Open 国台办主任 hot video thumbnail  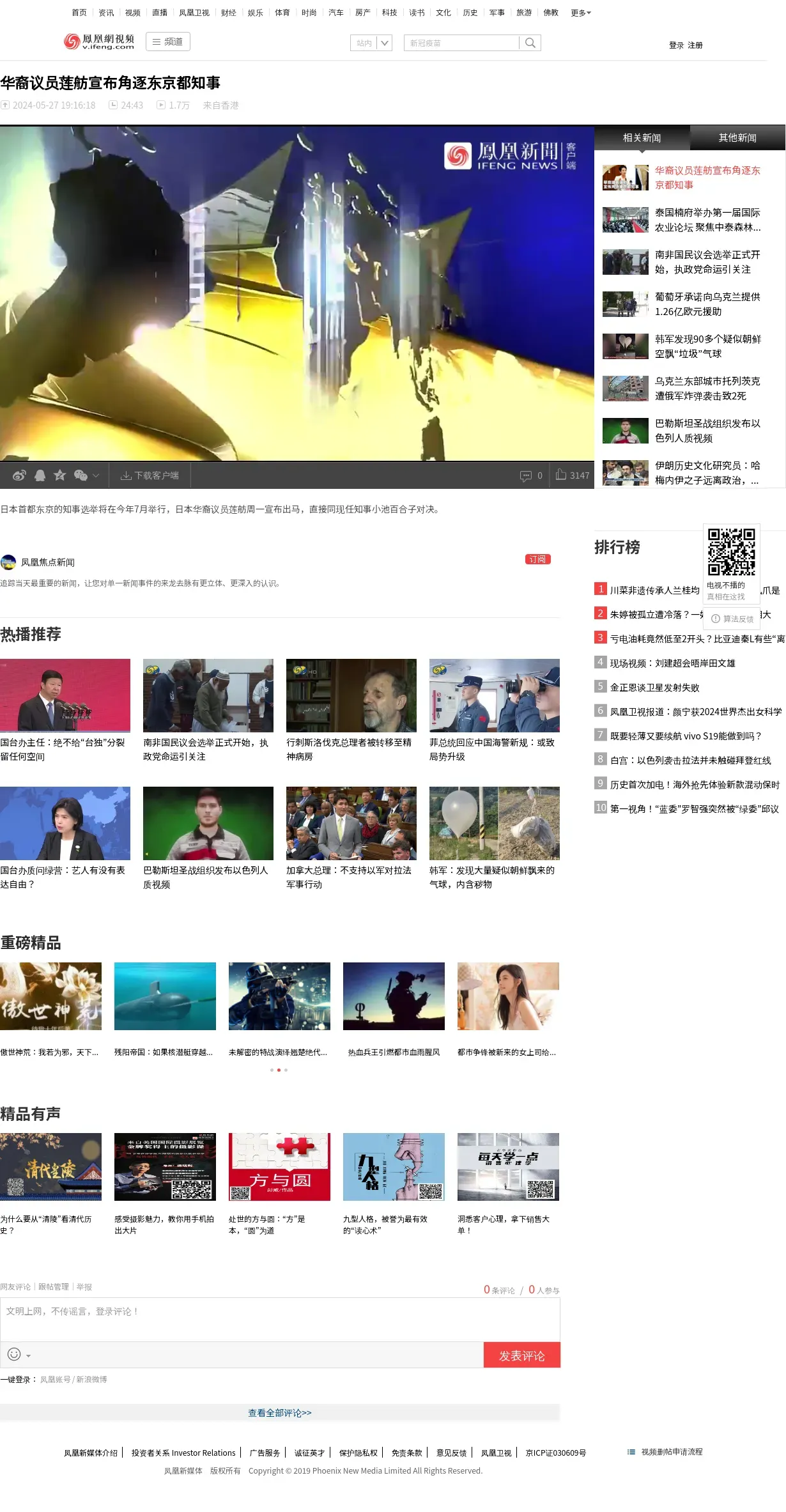click(65, 695)
